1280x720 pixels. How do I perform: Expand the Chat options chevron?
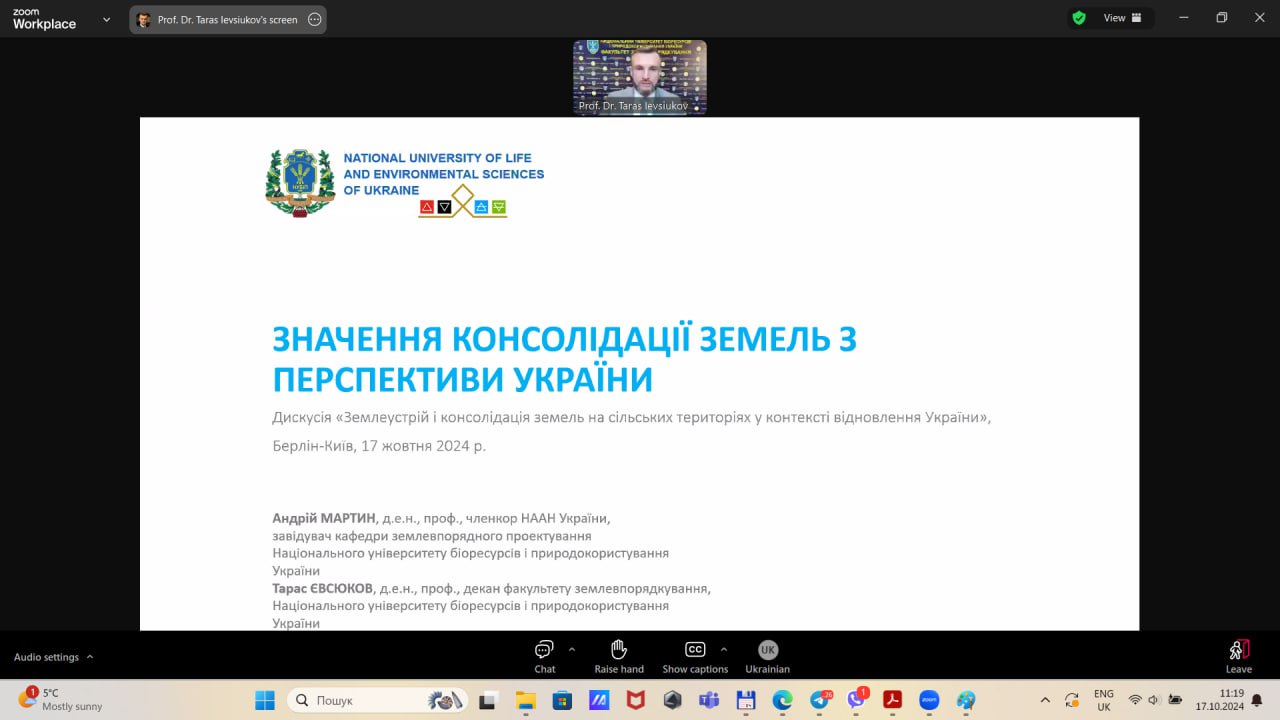[572, 648]
